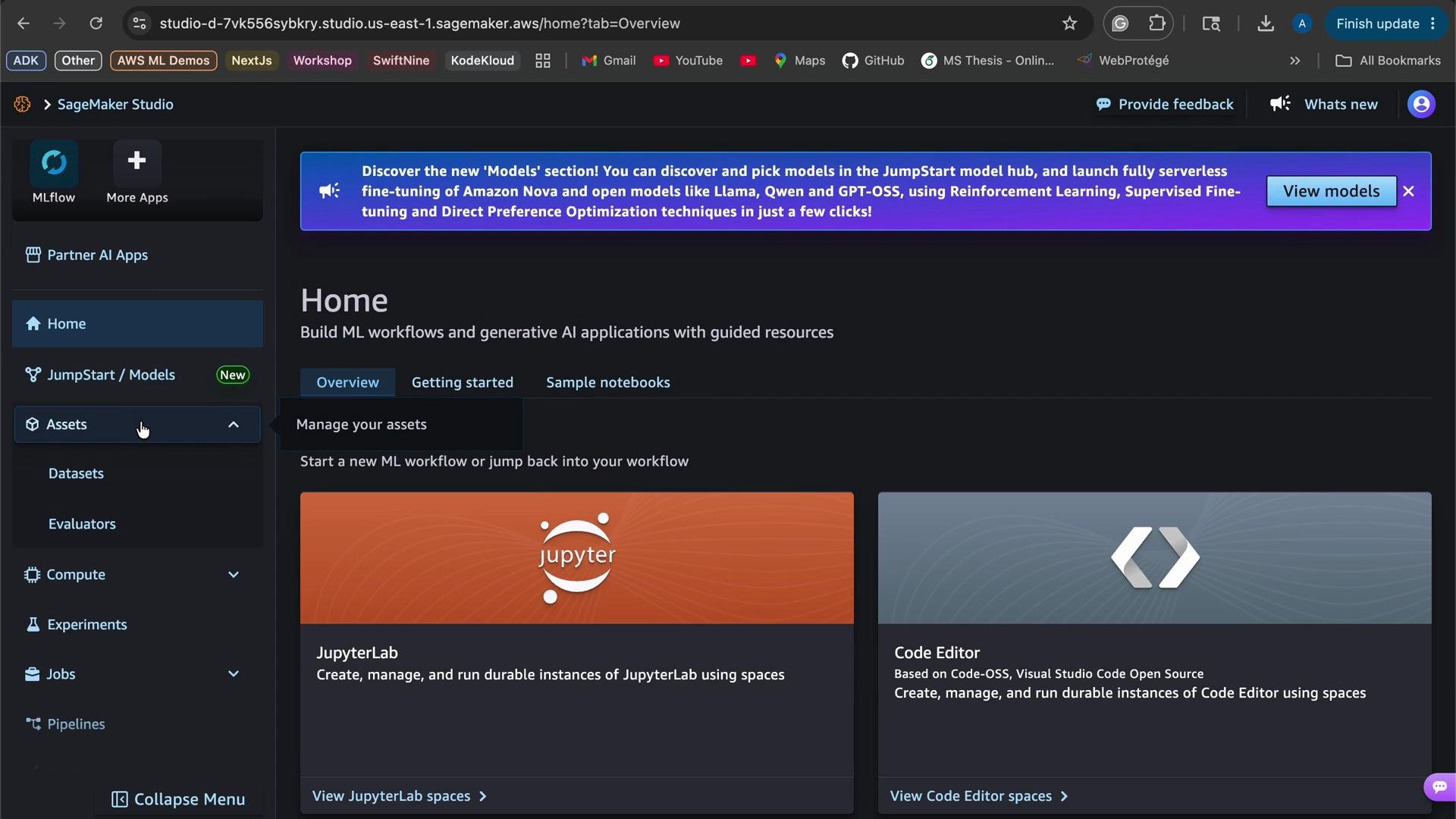Image resolution: width=1456 pixels, height=819 pixels.
Task: Open Partner AI Apps in sidebar
Action: 137,255
